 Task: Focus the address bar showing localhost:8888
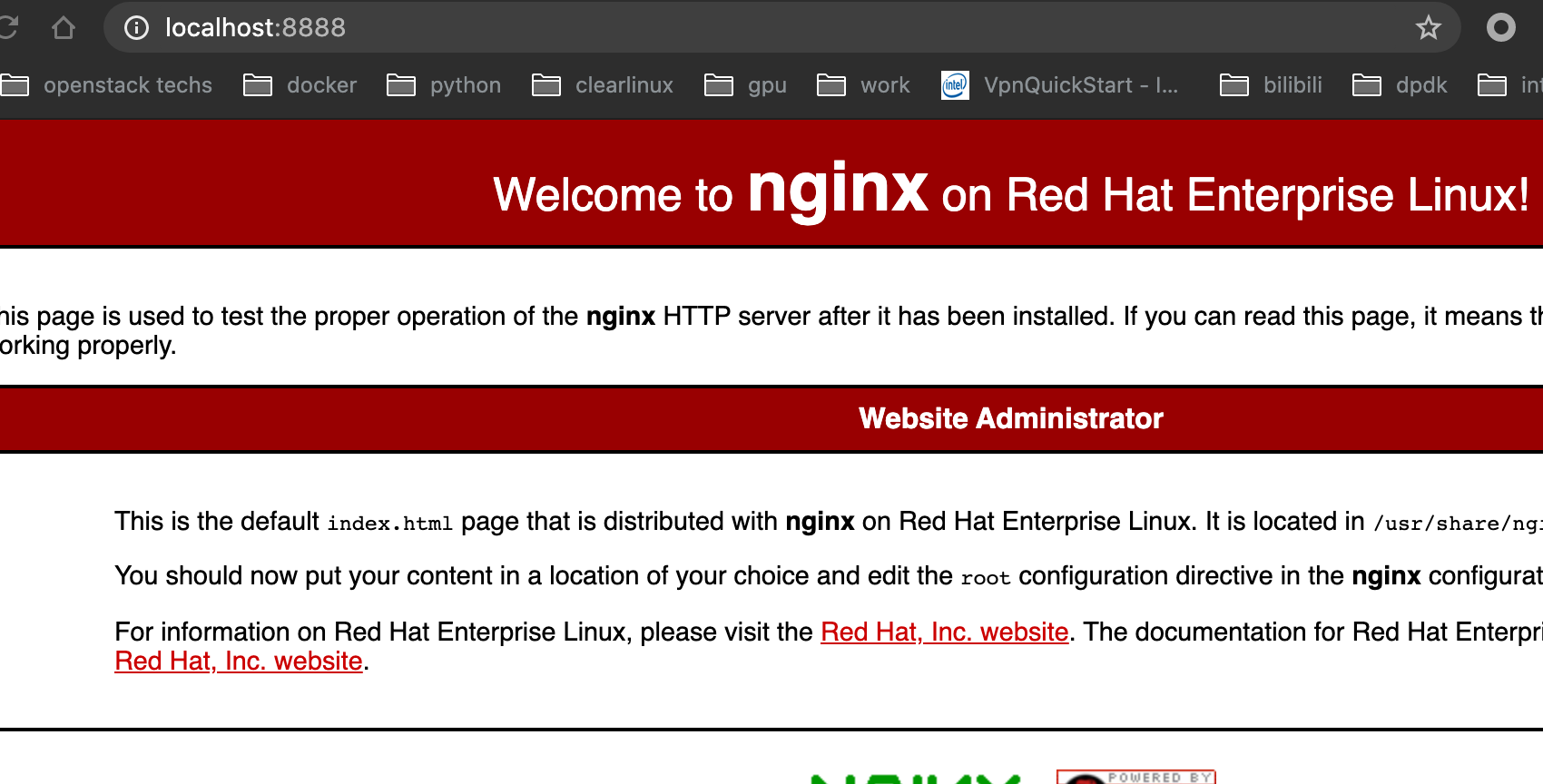coord(781,28)
